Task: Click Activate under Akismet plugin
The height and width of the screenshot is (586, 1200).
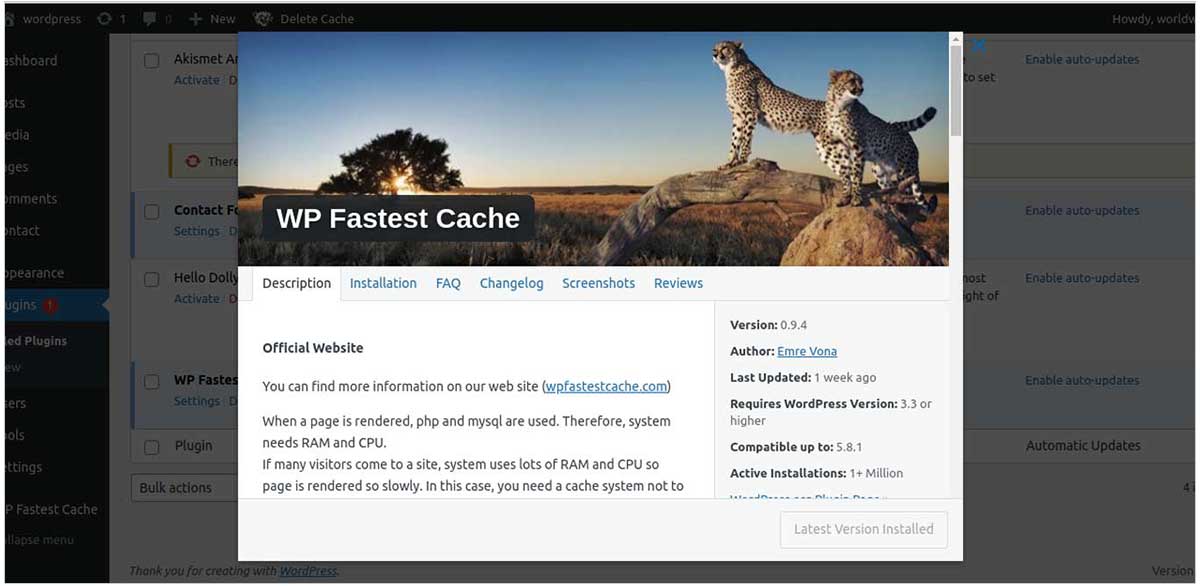Action: 196,80
